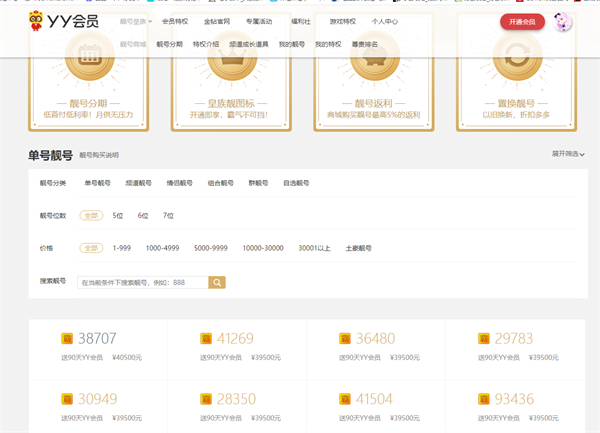This screenshot has width=600, height=433.
Task: Select the 频道靓号 category tab
Action: (139, 183)
